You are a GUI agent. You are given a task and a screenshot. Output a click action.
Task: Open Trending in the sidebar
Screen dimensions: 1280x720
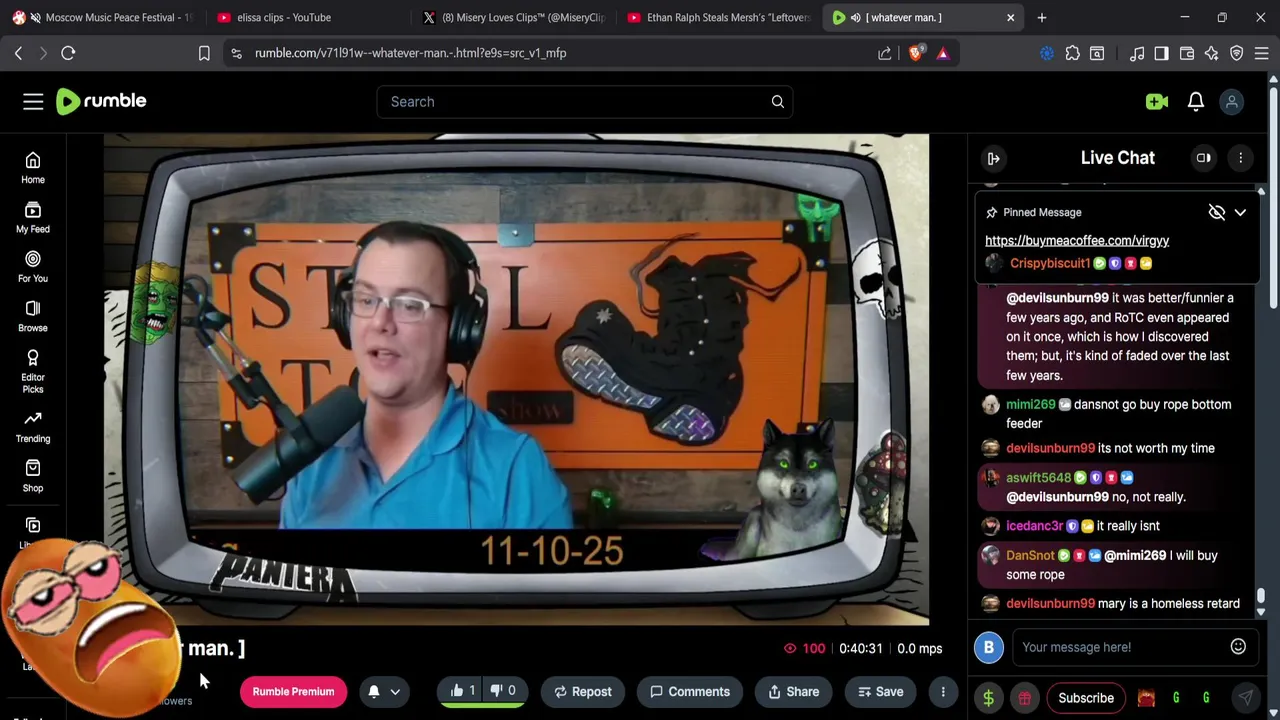33,427
